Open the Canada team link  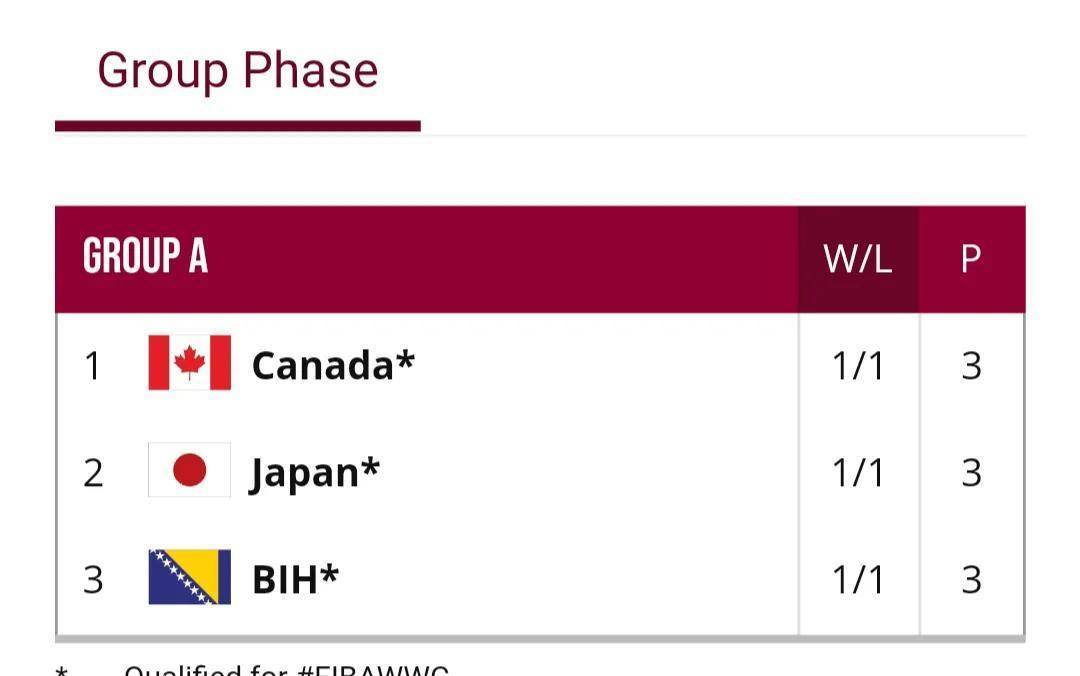tap(332, 365)
